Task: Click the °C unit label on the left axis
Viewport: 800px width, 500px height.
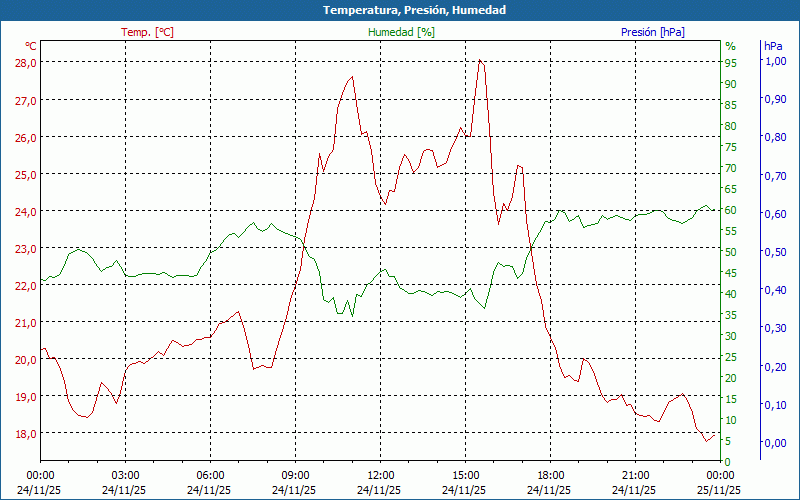Action: pos(31,46)
